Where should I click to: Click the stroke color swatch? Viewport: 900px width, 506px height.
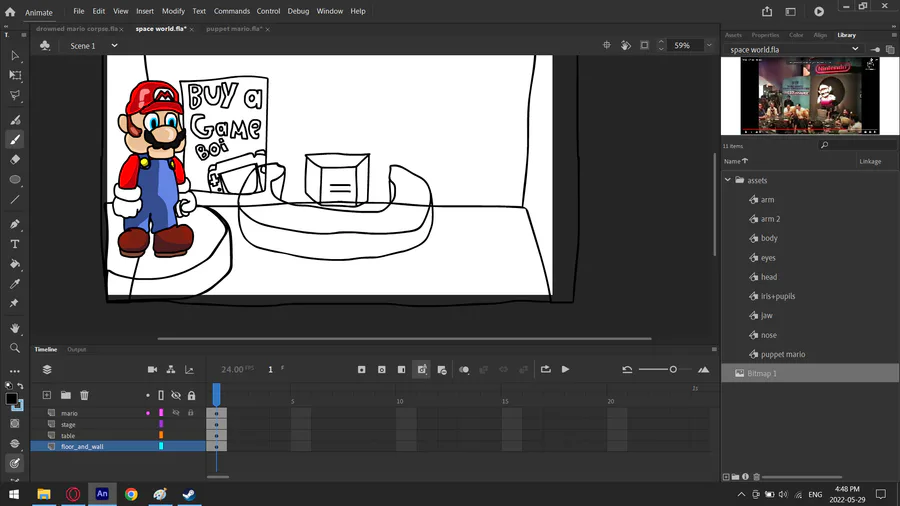tap(11, 398)
